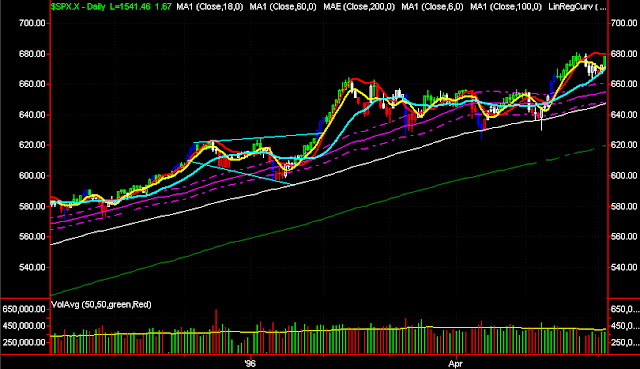Click the L=1541.46 last price value
This screenshot has height=369, width=640.
pyautogui.click(x=131, y=7)
